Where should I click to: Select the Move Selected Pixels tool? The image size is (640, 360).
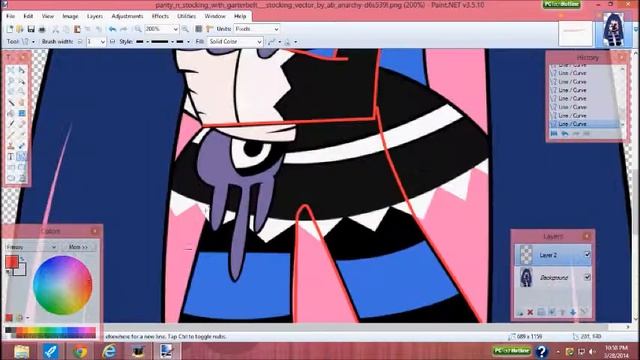tap(22, 70)
